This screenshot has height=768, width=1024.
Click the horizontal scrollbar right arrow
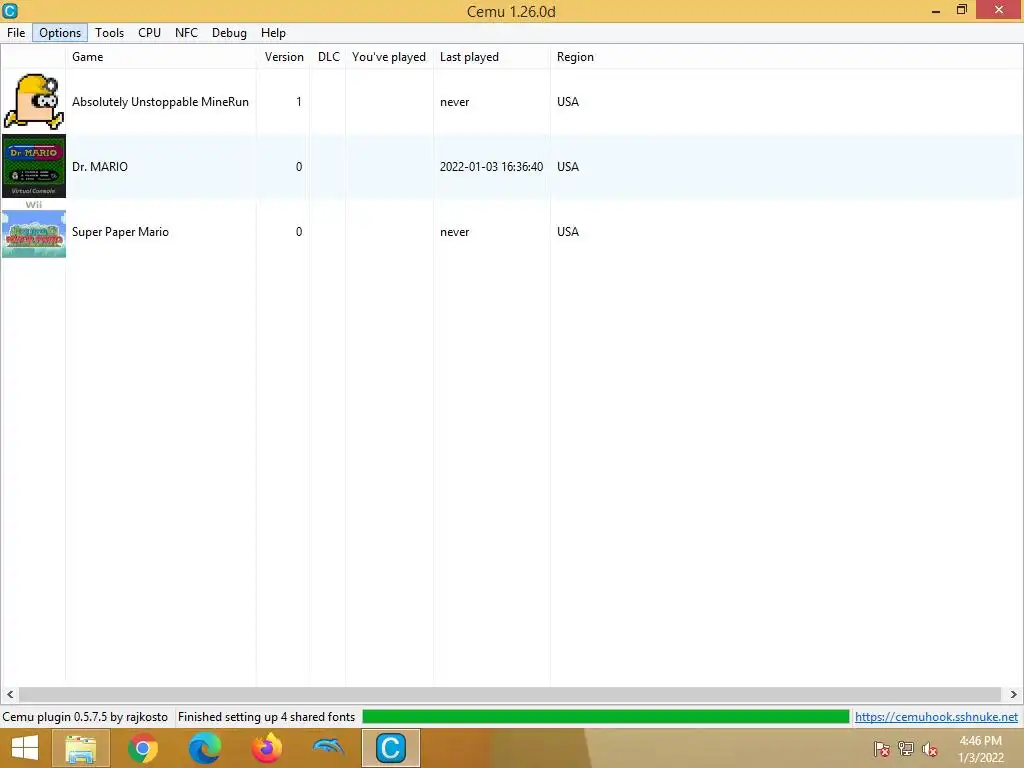[x=1014, y=694]
